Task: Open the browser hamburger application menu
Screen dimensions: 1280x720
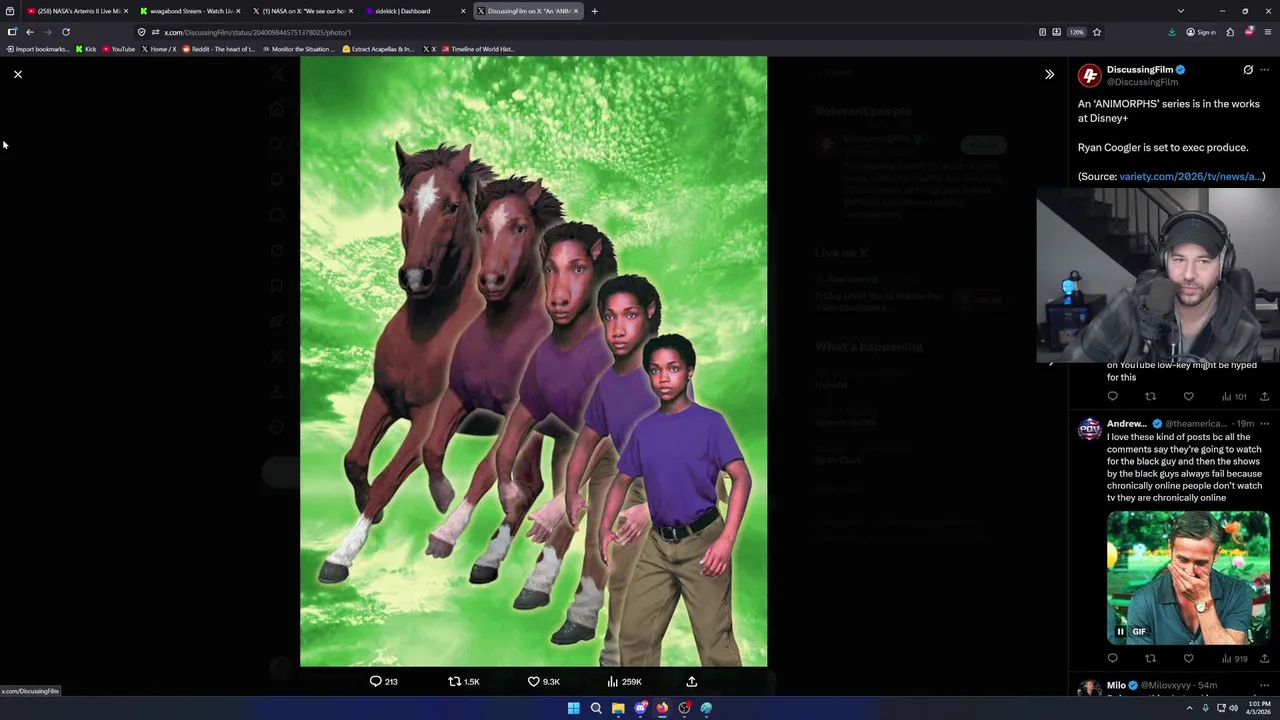Action: [x=1268, y=32]
